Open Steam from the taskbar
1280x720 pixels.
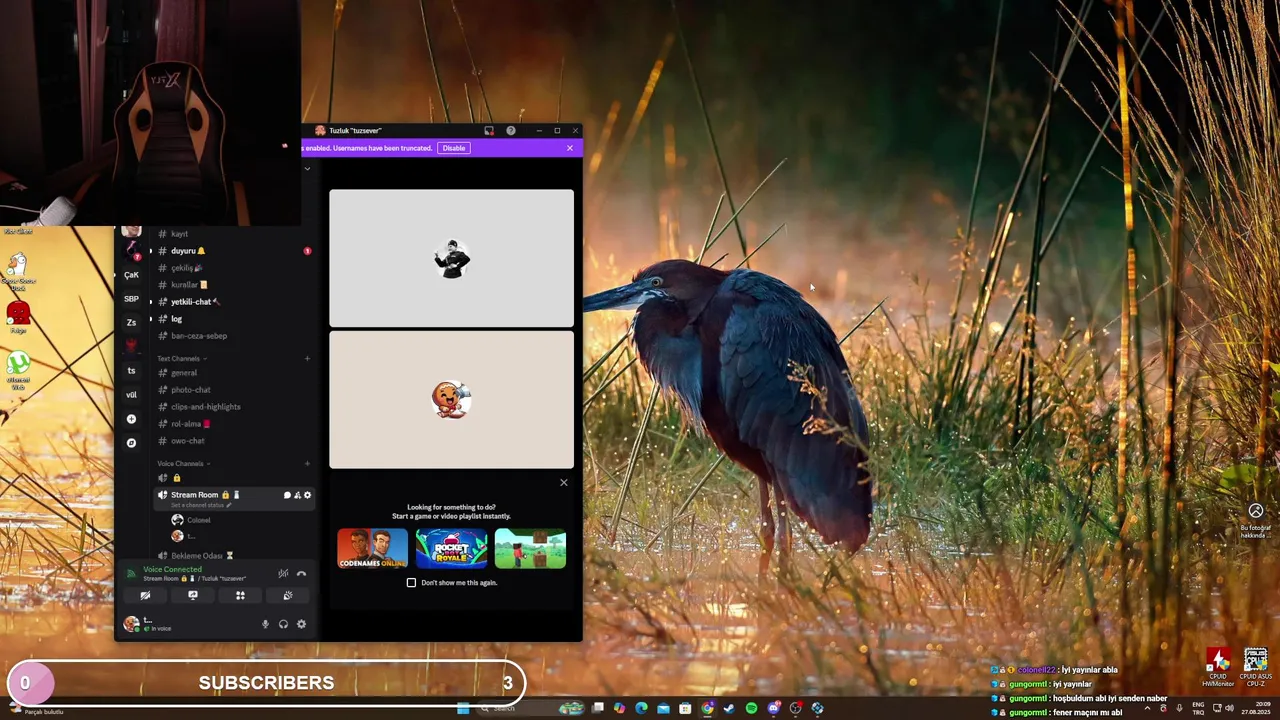click(x=729, y=708)
